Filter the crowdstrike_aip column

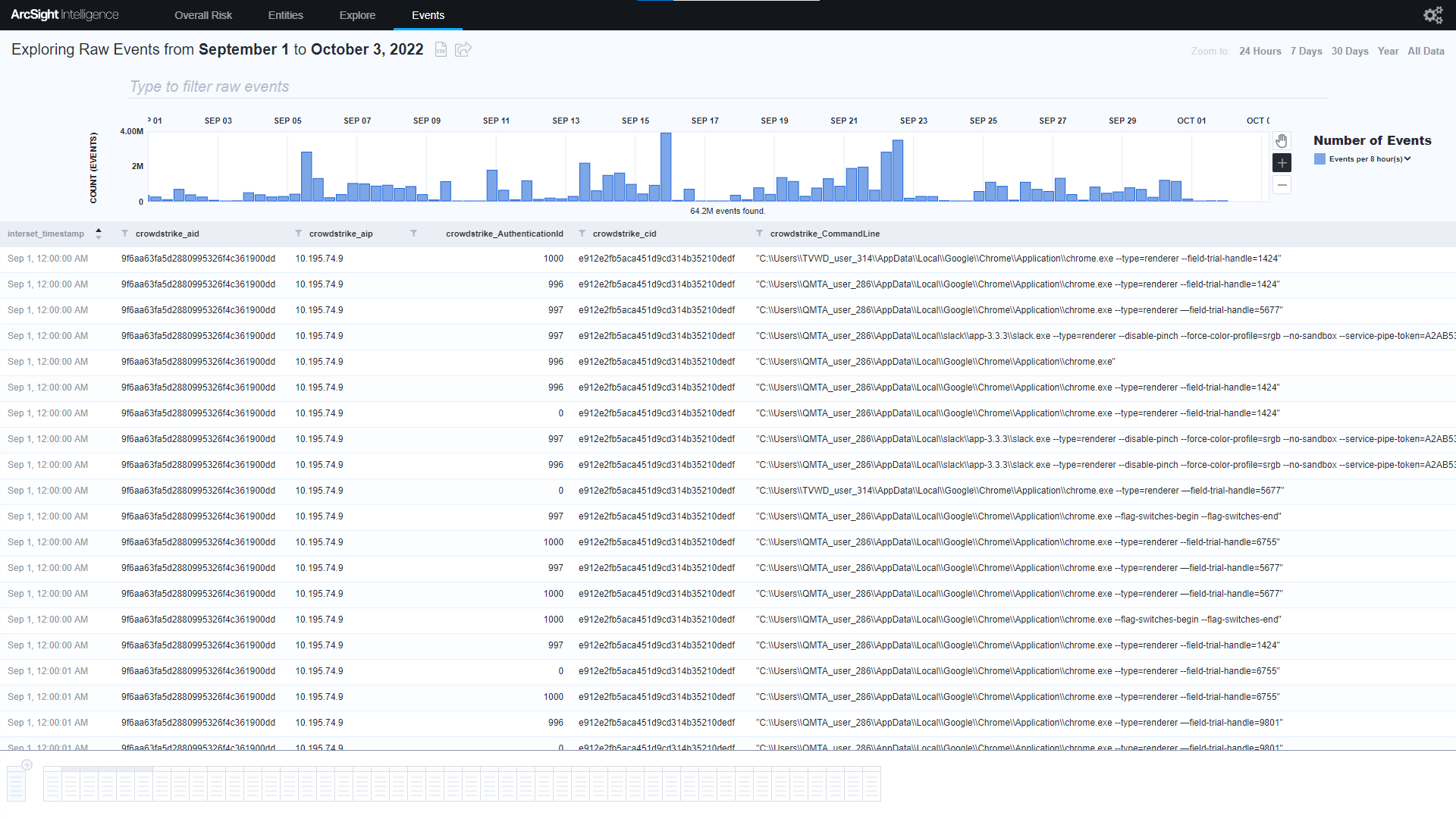(298, 234)
